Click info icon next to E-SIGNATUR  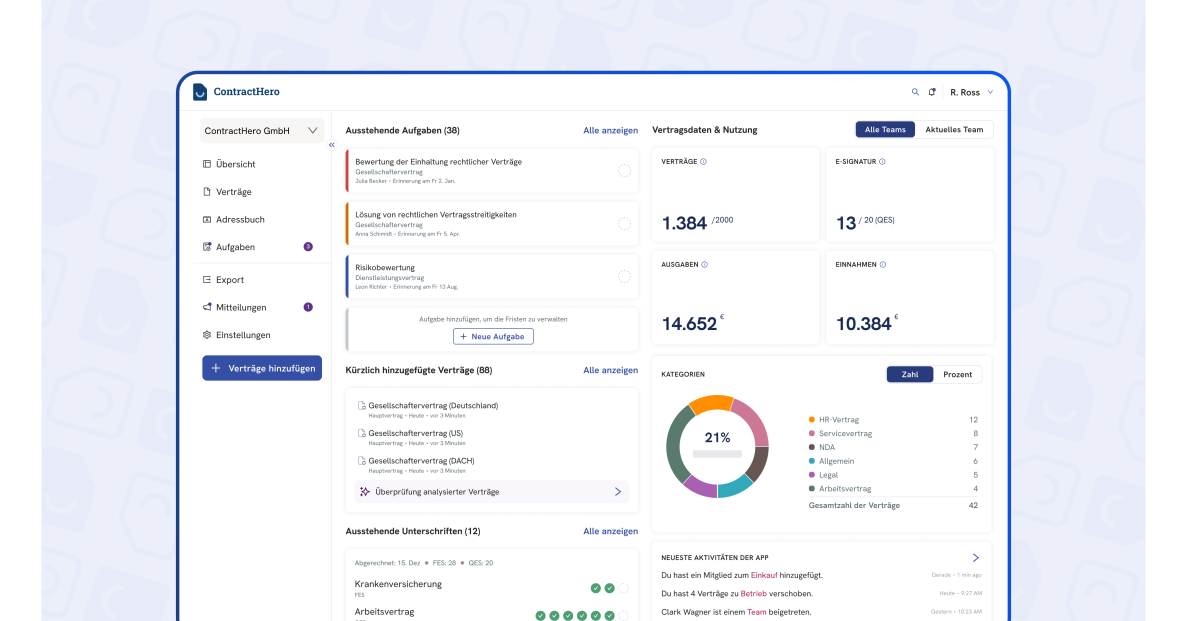tap(882, 161)
